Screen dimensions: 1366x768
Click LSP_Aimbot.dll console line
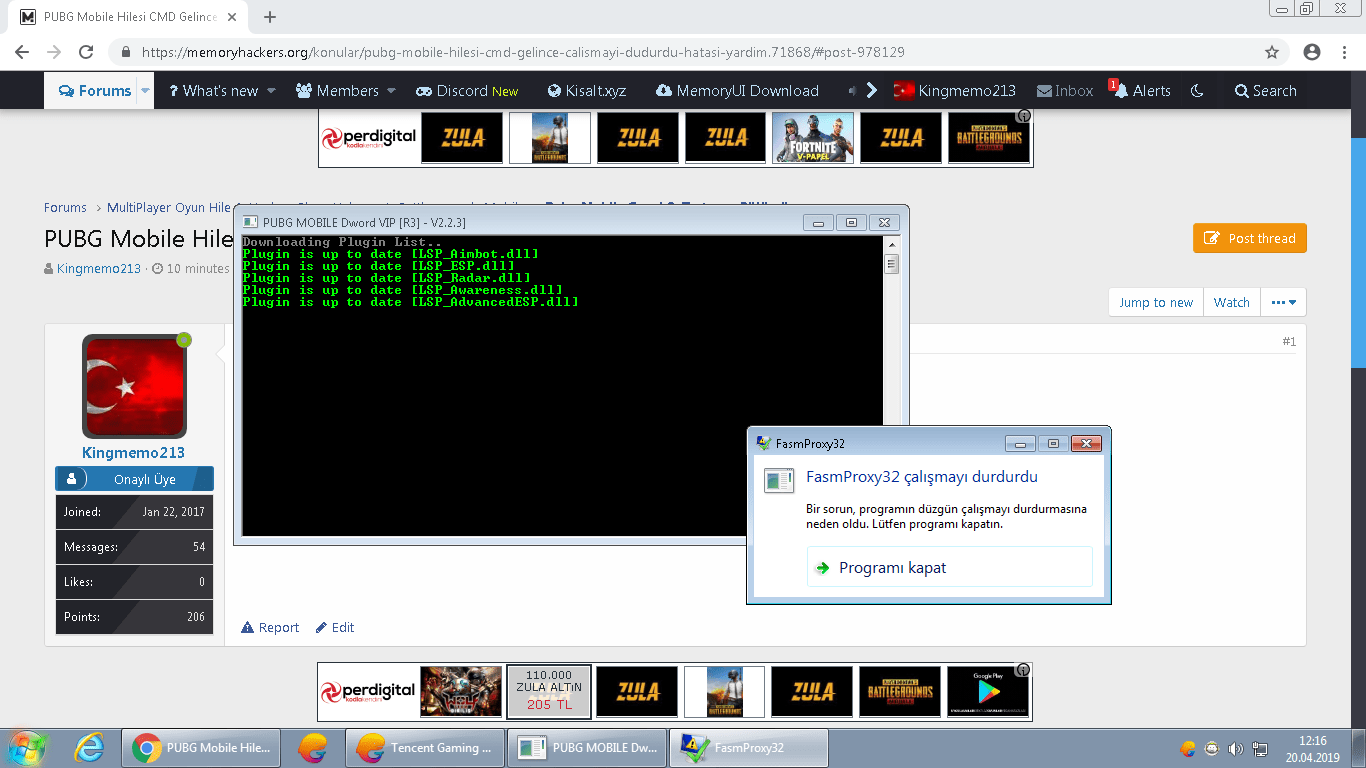[x=390, y=254]
